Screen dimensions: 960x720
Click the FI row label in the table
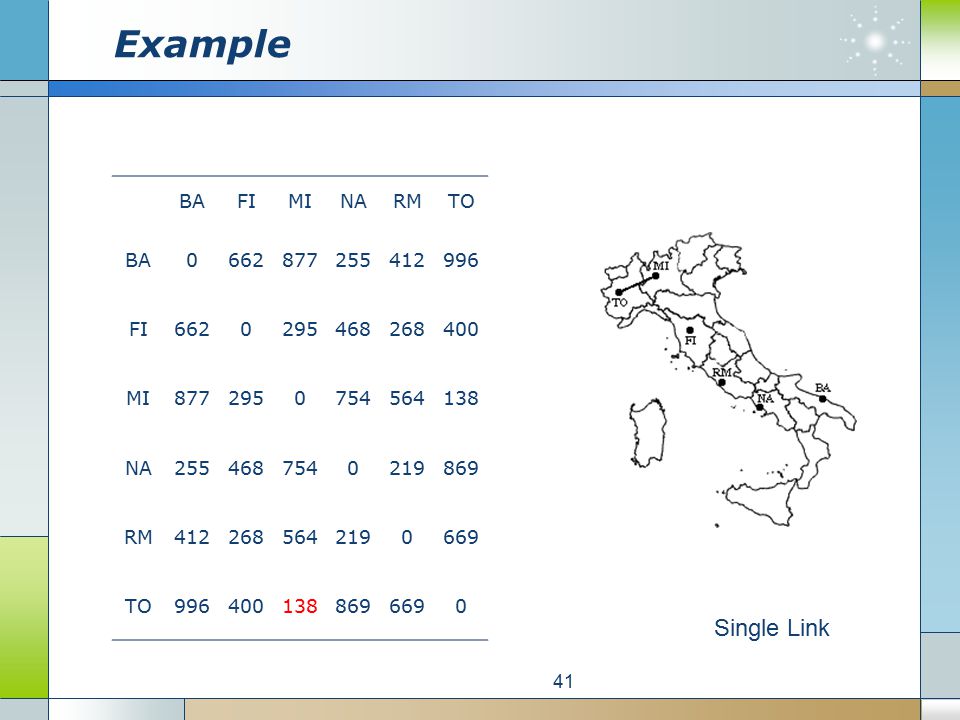point(138,329)
